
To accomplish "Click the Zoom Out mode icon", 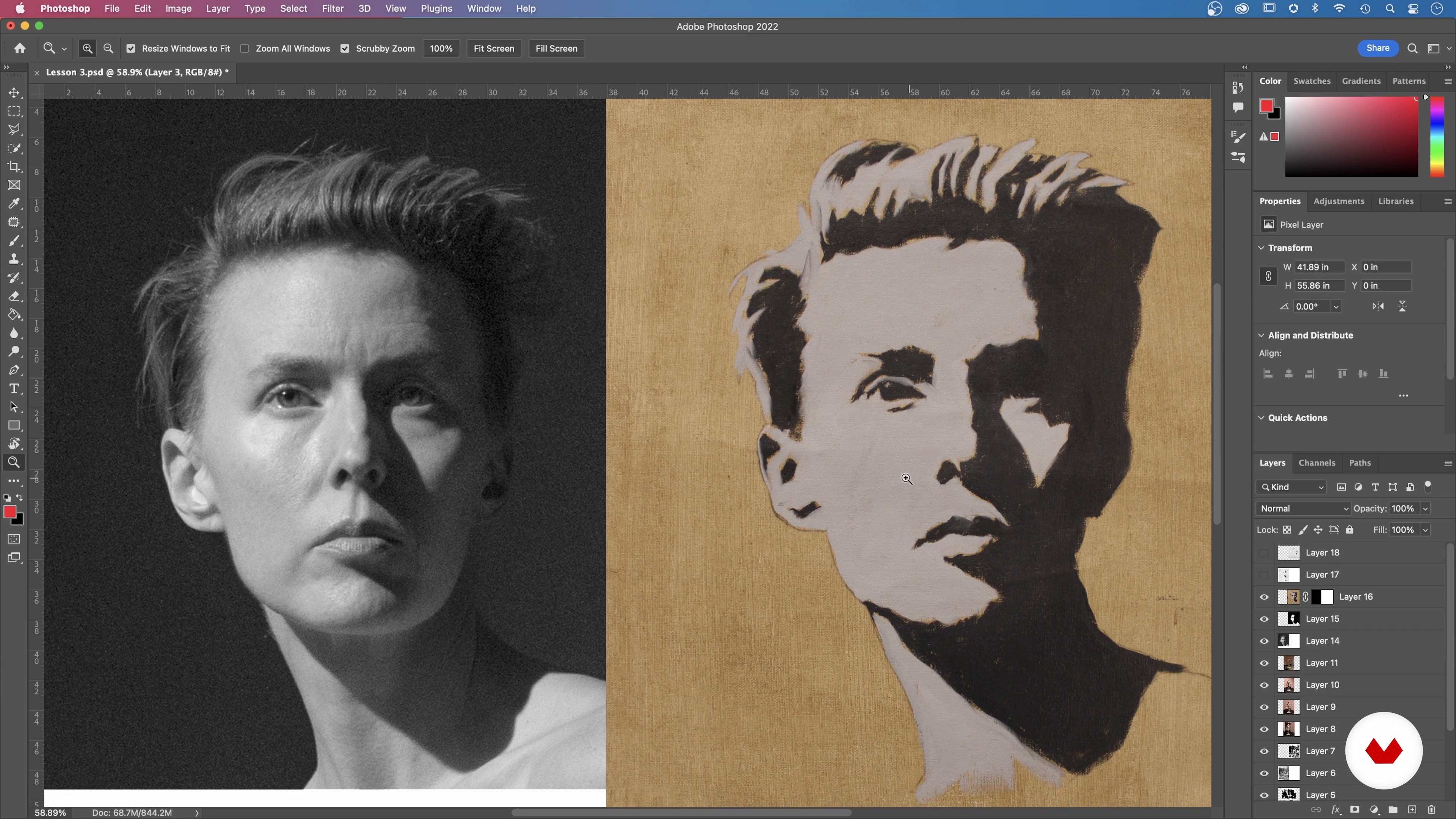I will 108,49.
